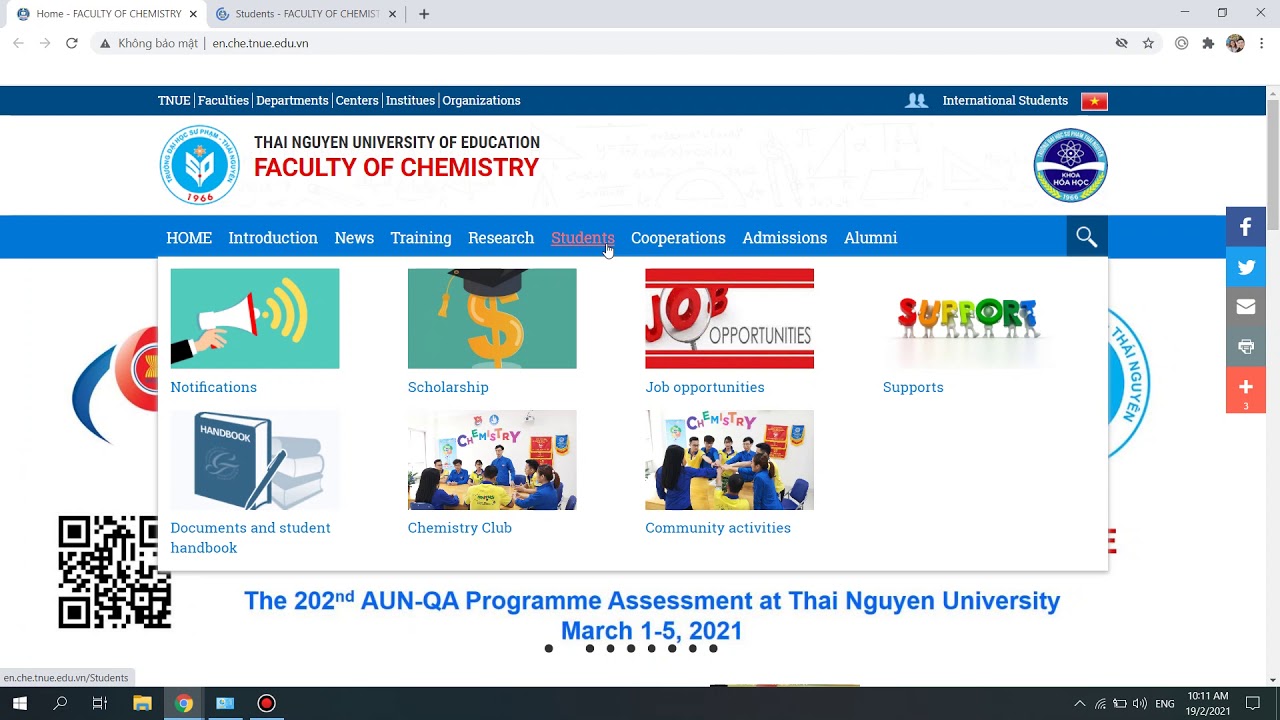Click the Vietnamese flag language icon
1280x720 pixels.
[1094, 101]
